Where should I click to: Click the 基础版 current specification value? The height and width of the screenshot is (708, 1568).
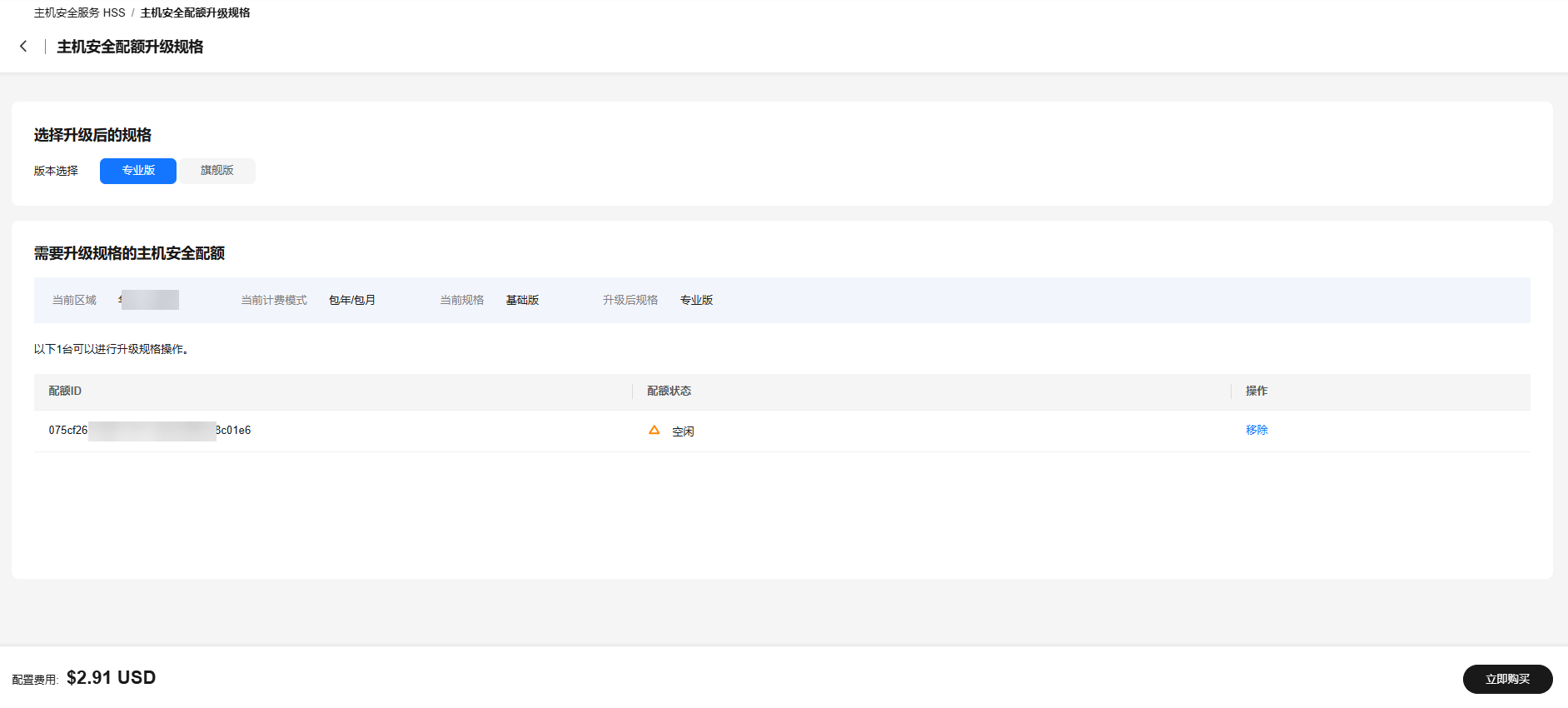(x=522, y=300)
